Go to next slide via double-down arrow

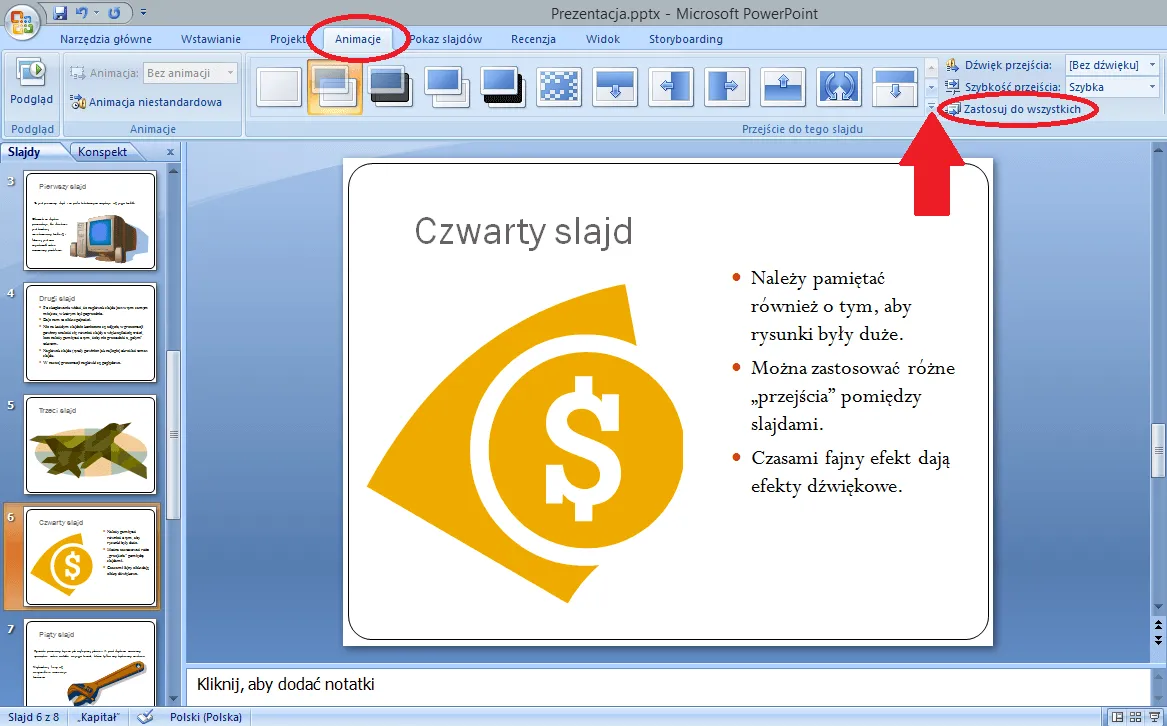[1158, 640]
